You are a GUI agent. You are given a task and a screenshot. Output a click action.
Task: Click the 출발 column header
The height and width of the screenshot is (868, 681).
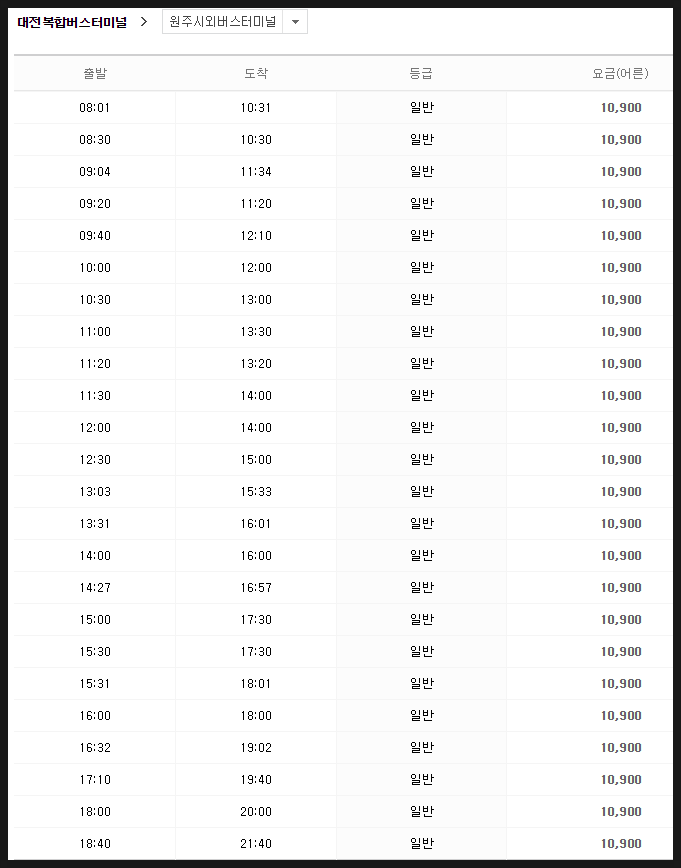(95, 73)
